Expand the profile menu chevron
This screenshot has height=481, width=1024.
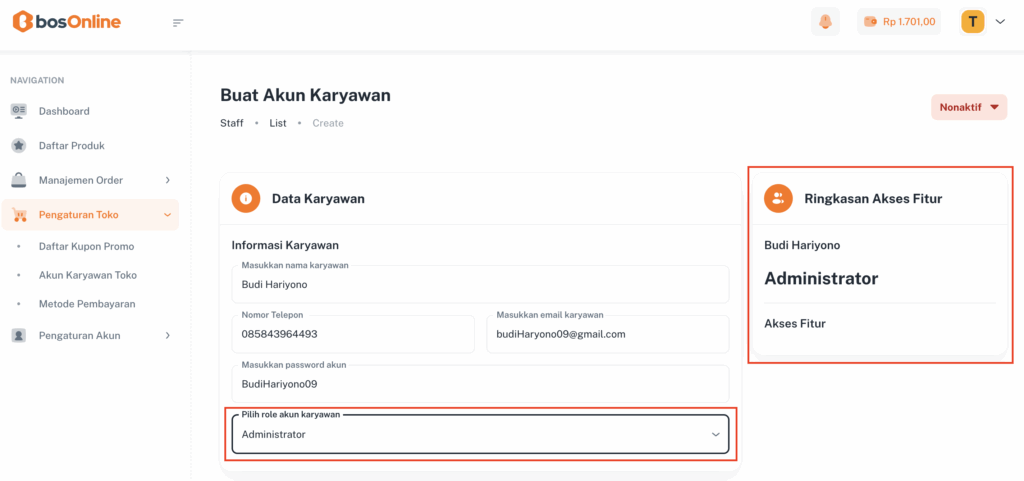click(1000, 22)
